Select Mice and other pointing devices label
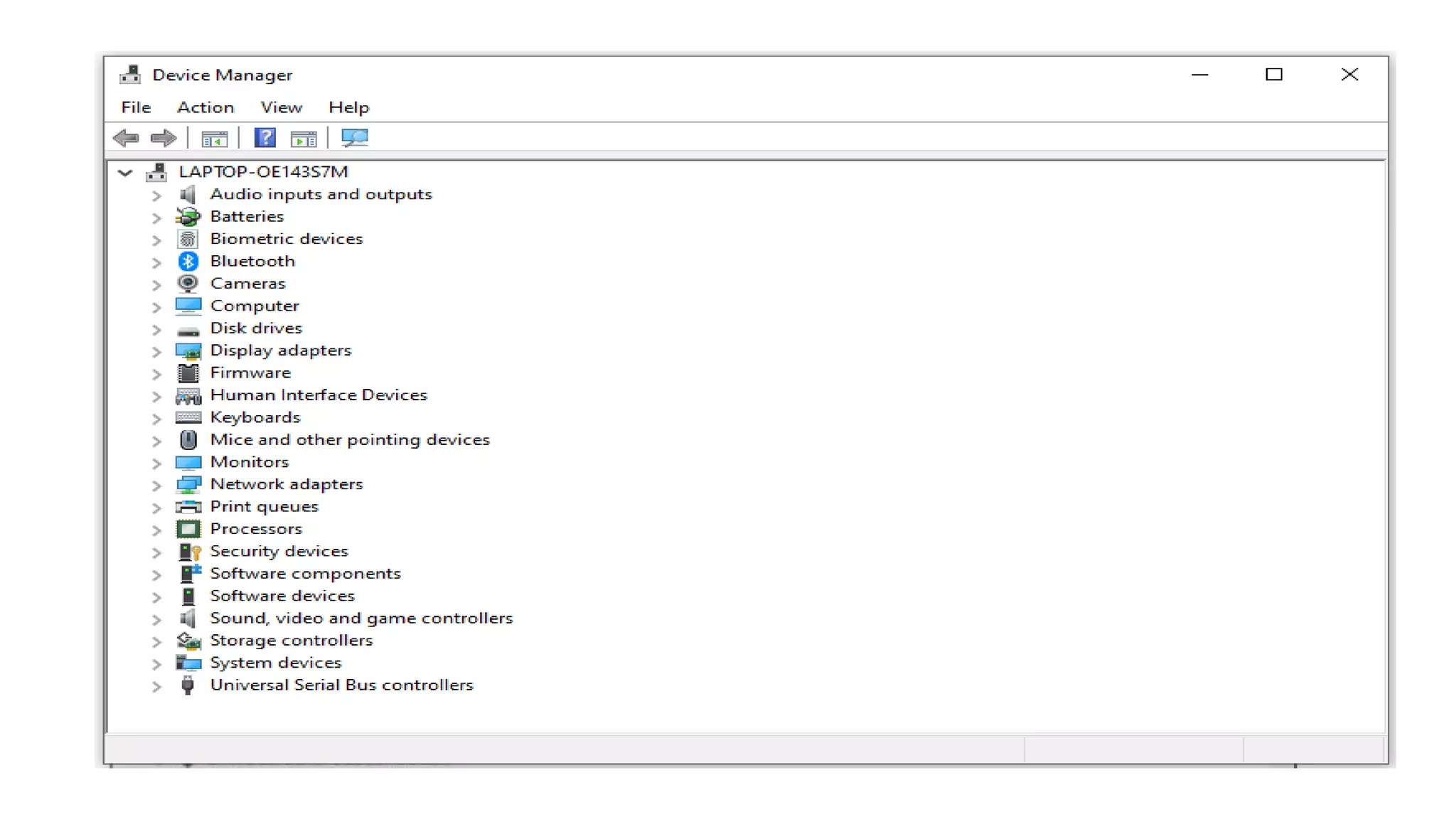The width and height of the screenshot is (1456, 819). pos(350,440)
